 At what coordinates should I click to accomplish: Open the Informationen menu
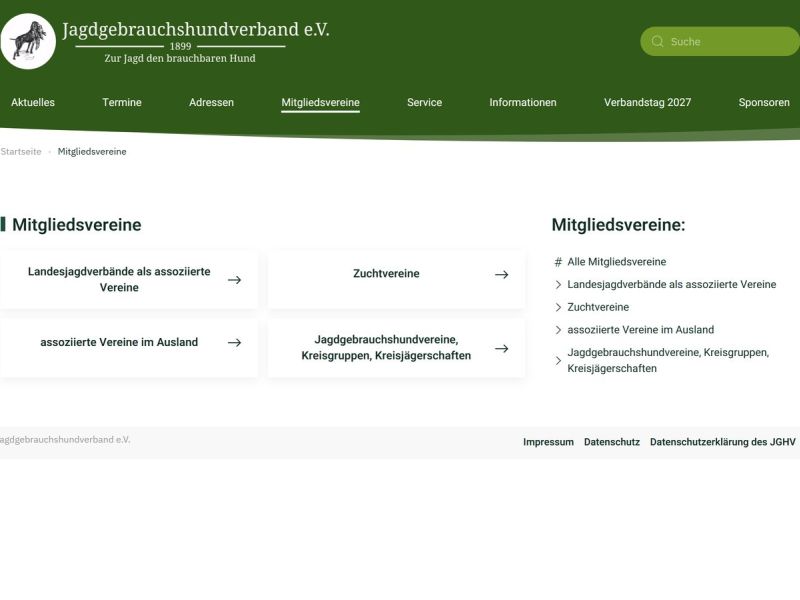point(523,102)
